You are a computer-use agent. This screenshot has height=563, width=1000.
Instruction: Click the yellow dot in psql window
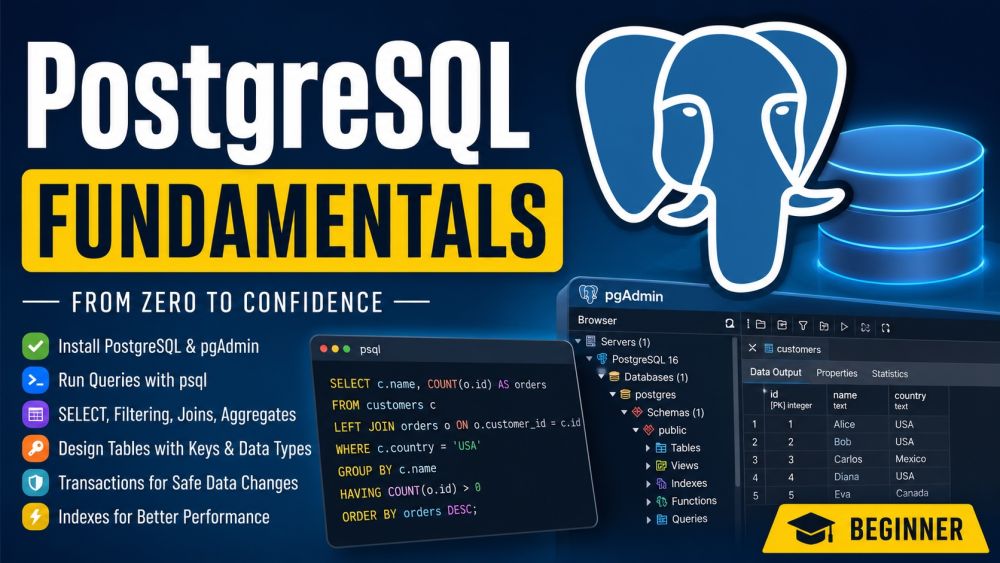tap(335, 349)
